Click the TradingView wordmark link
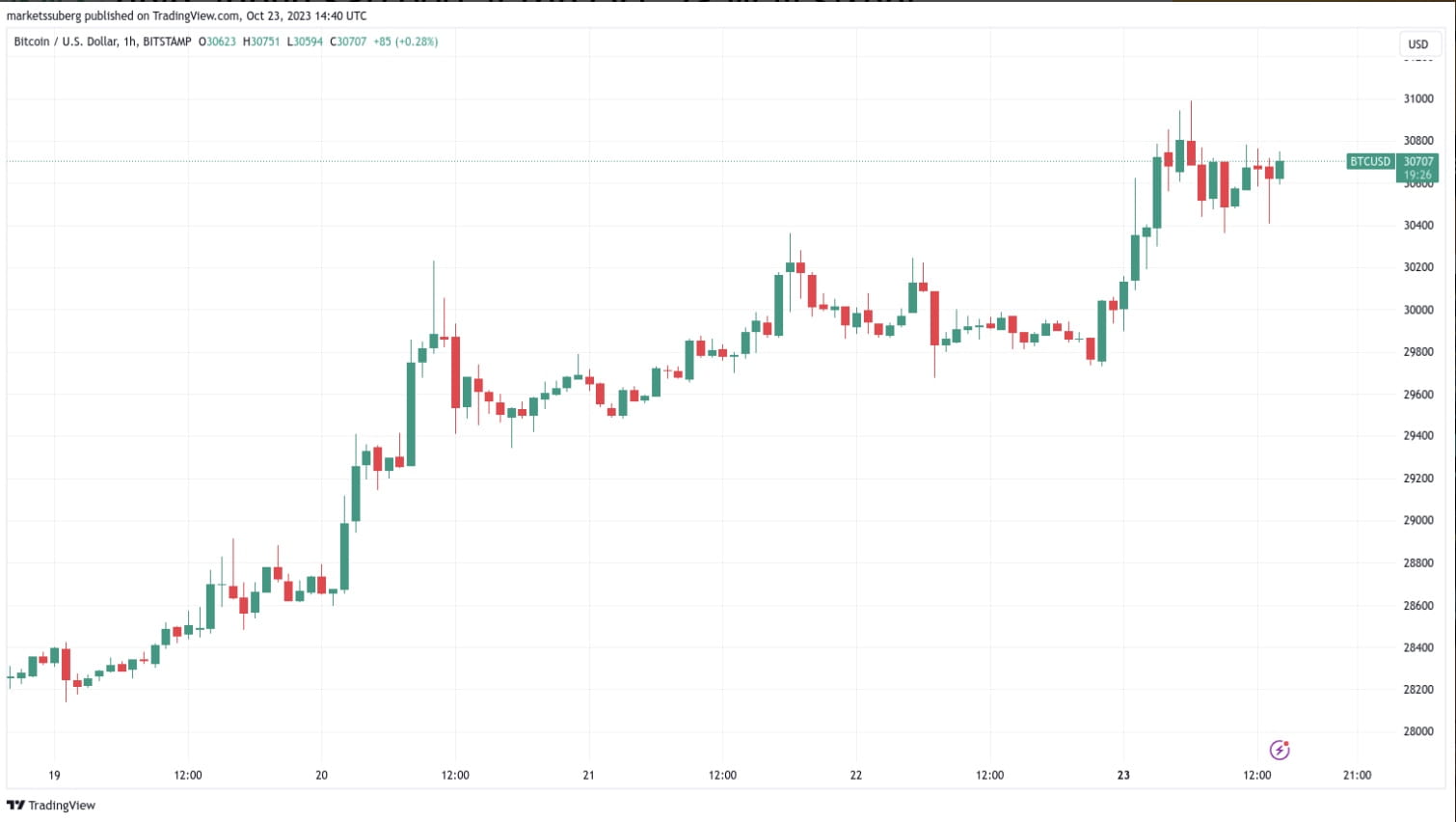Image resolution: width=1456 pixels, height=822 pixels. click(x=61, y=805)
